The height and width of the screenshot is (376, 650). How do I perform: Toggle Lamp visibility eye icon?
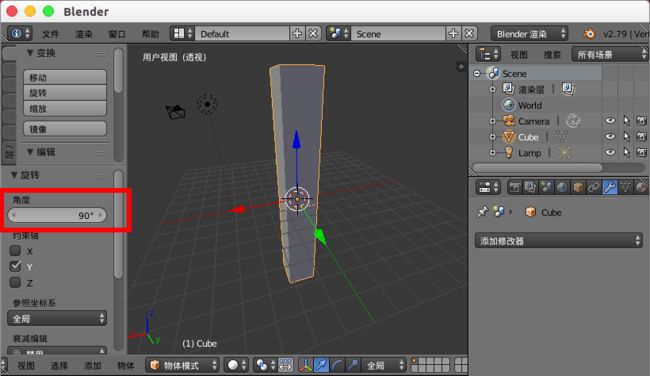click(x=610, y=152)
